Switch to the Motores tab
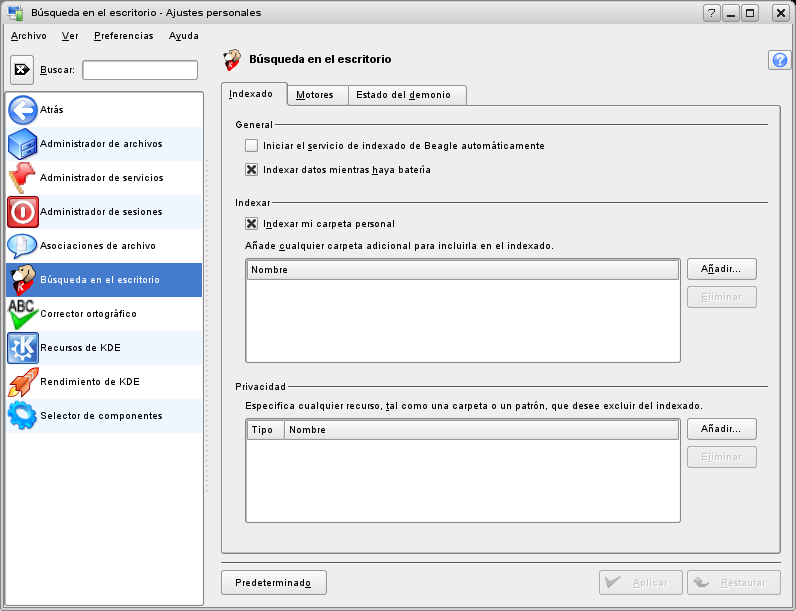 click(315, 95)
